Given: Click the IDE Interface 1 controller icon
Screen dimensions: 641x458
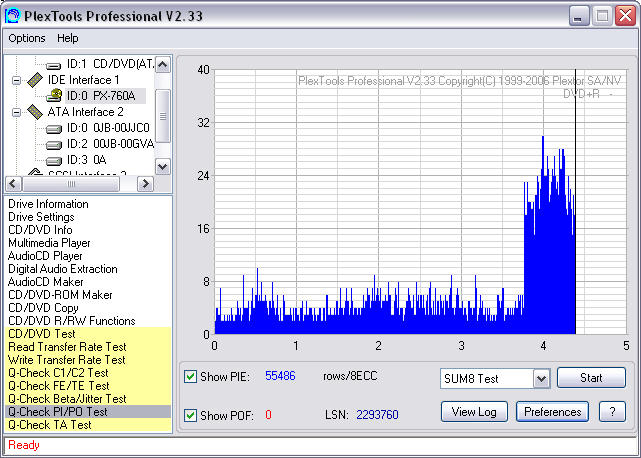Looking at the screenshot, I should pyautogui.click(x=35, y=80).
